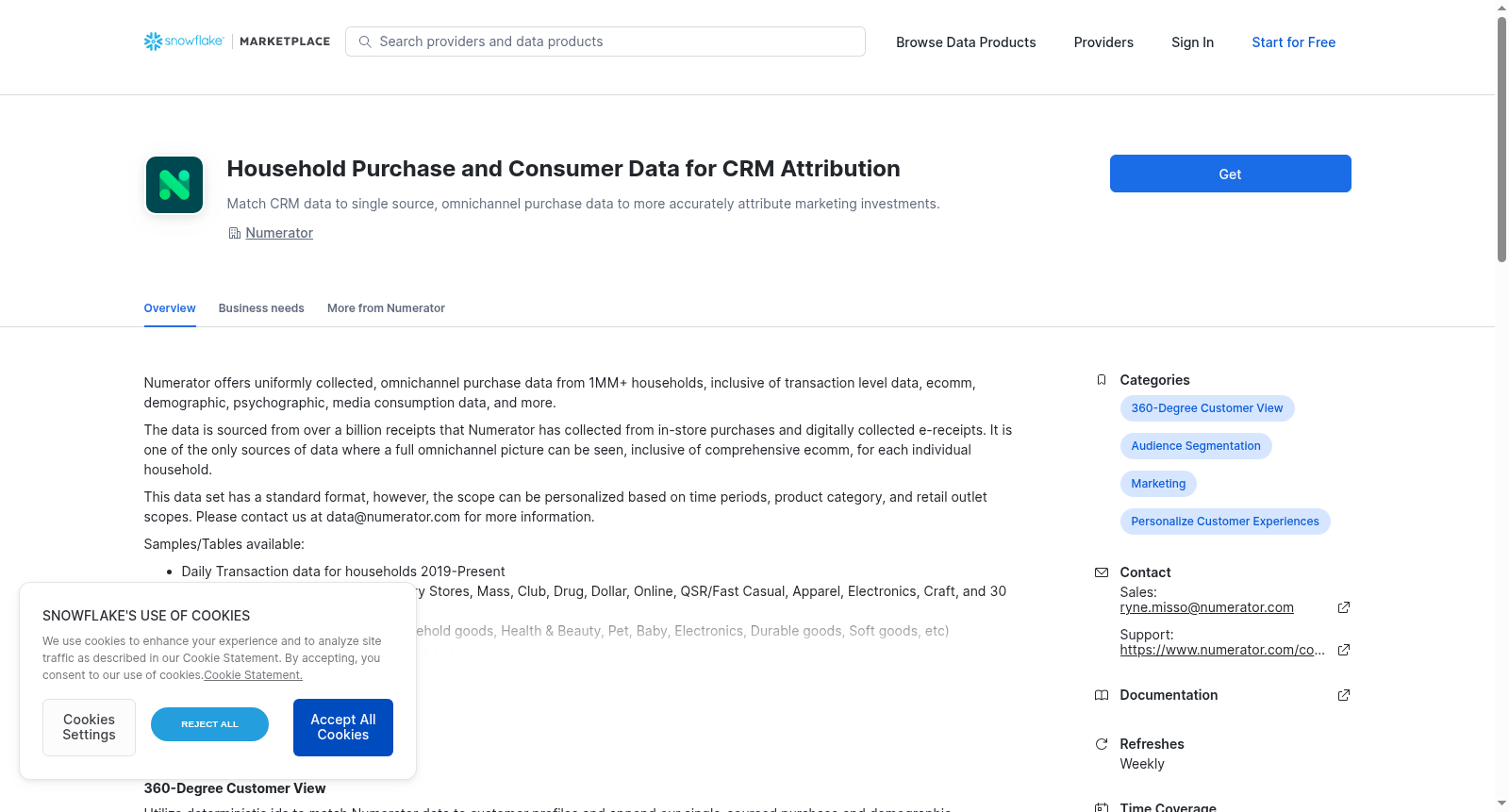This screenshot has width=1509, height=812.
Task: Select Personalize Customer Experiences category tag
Action: click(1225, 522)
